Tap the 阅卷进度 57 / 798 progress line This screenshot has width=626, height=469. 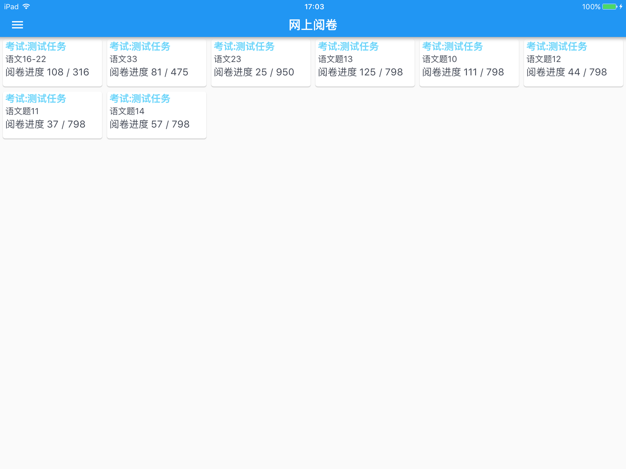[x=150, y=125]
